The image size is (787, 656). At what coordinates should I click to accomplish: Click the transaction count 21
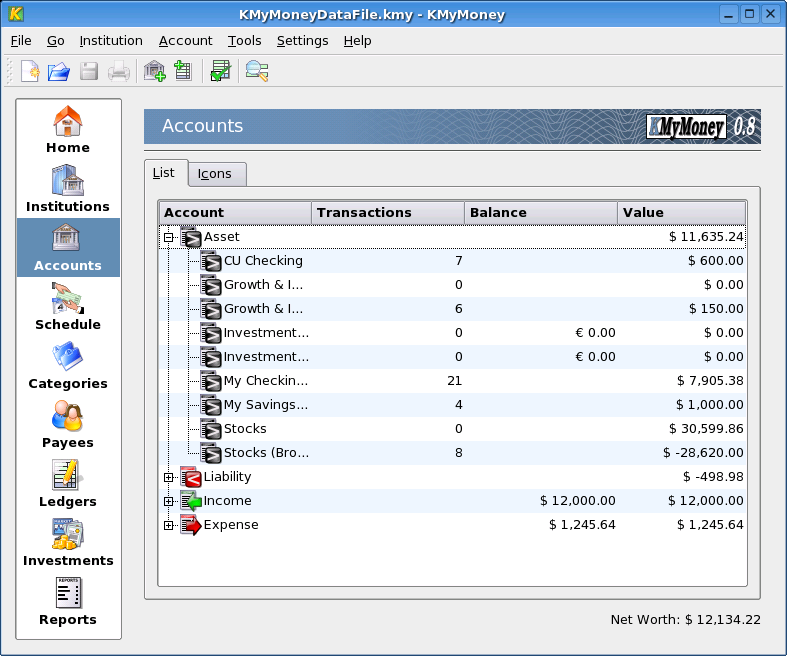(455, 381)
